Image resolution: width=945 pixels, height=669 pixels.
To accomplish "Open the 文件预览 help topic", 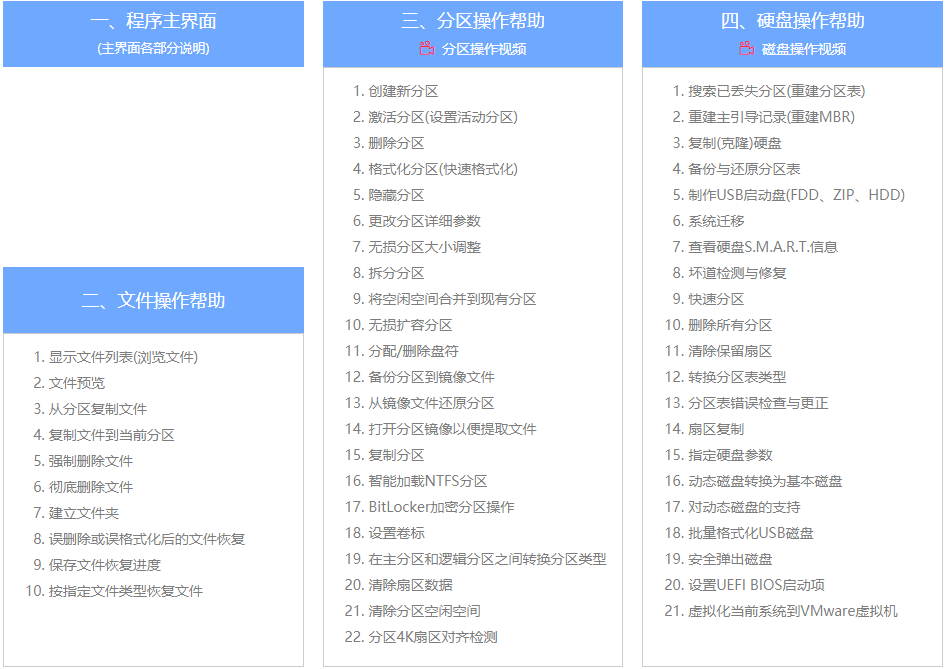I will click(77, 383).
